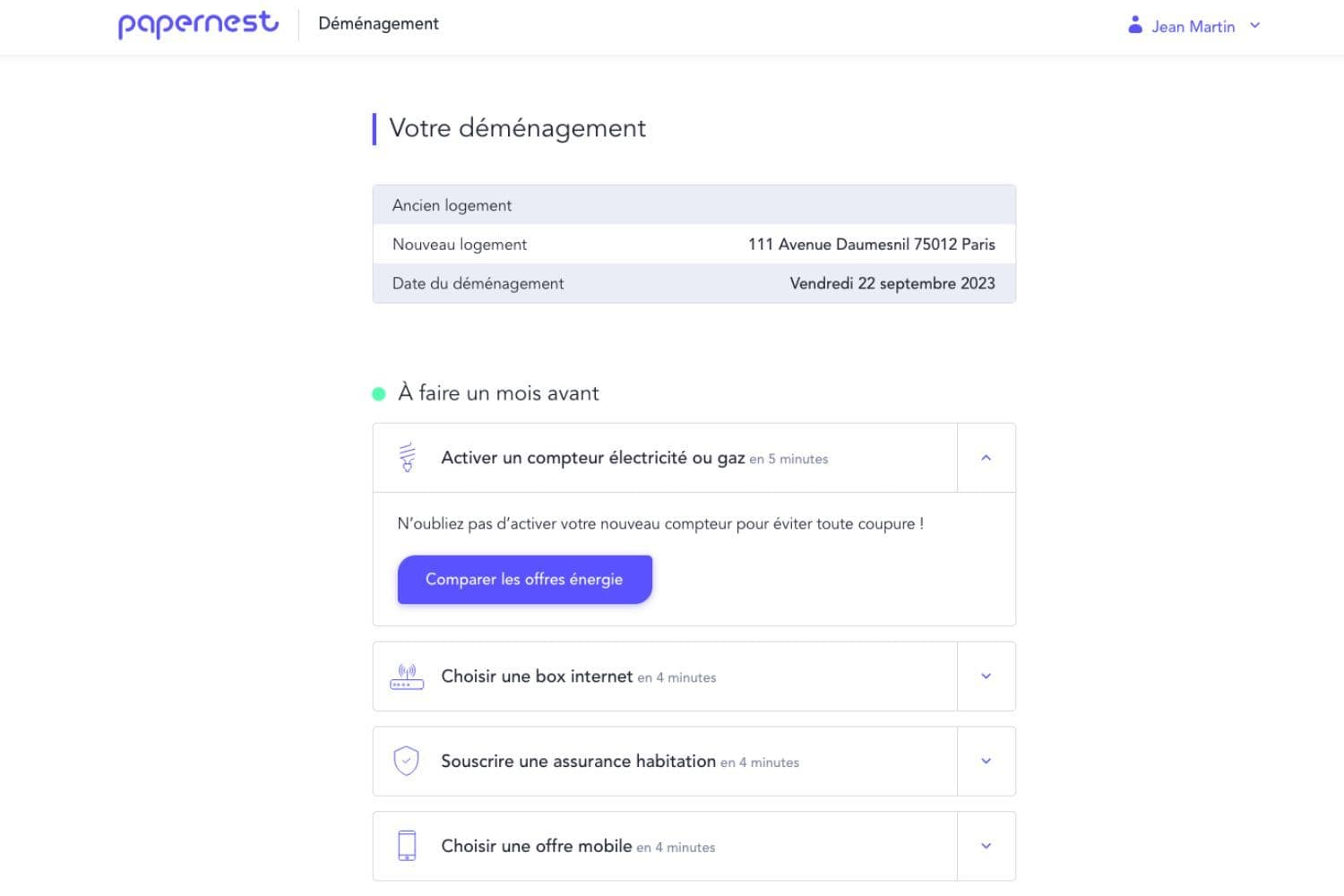Expand the 'Choisir une box internet' card
The width and height of the screenshot is (1344, 896).
[986, 676]
